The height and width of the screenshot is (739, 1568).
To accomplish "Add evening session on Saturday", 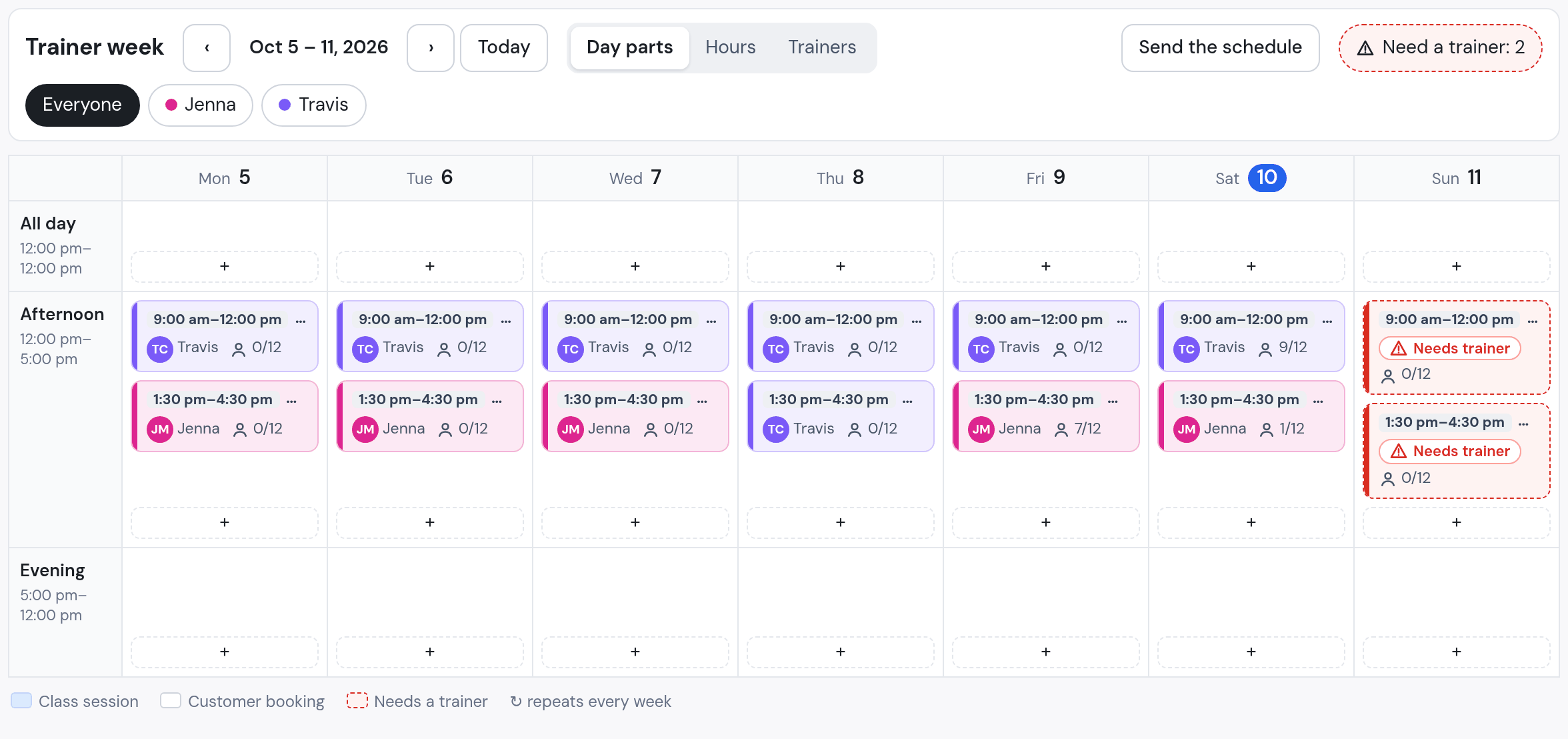I will (x=1251, y=652).
